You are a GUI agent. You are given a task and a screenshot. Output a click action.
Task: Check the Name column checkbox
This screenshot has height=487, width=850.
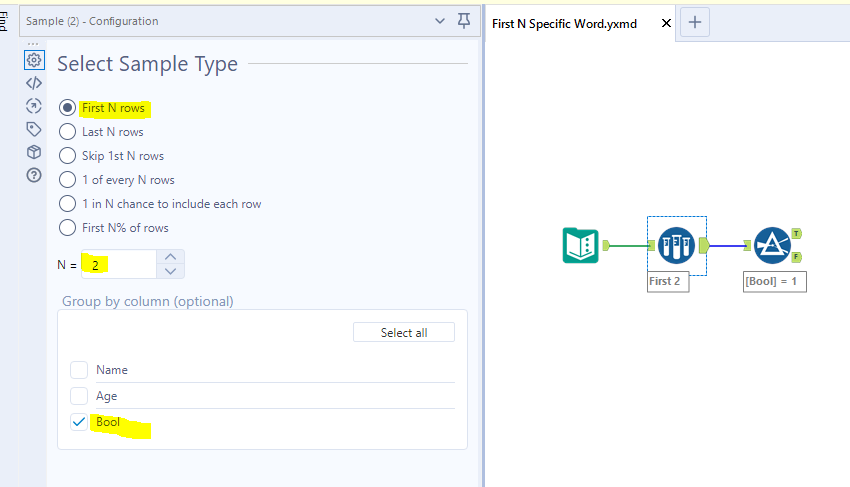[79, 370]
